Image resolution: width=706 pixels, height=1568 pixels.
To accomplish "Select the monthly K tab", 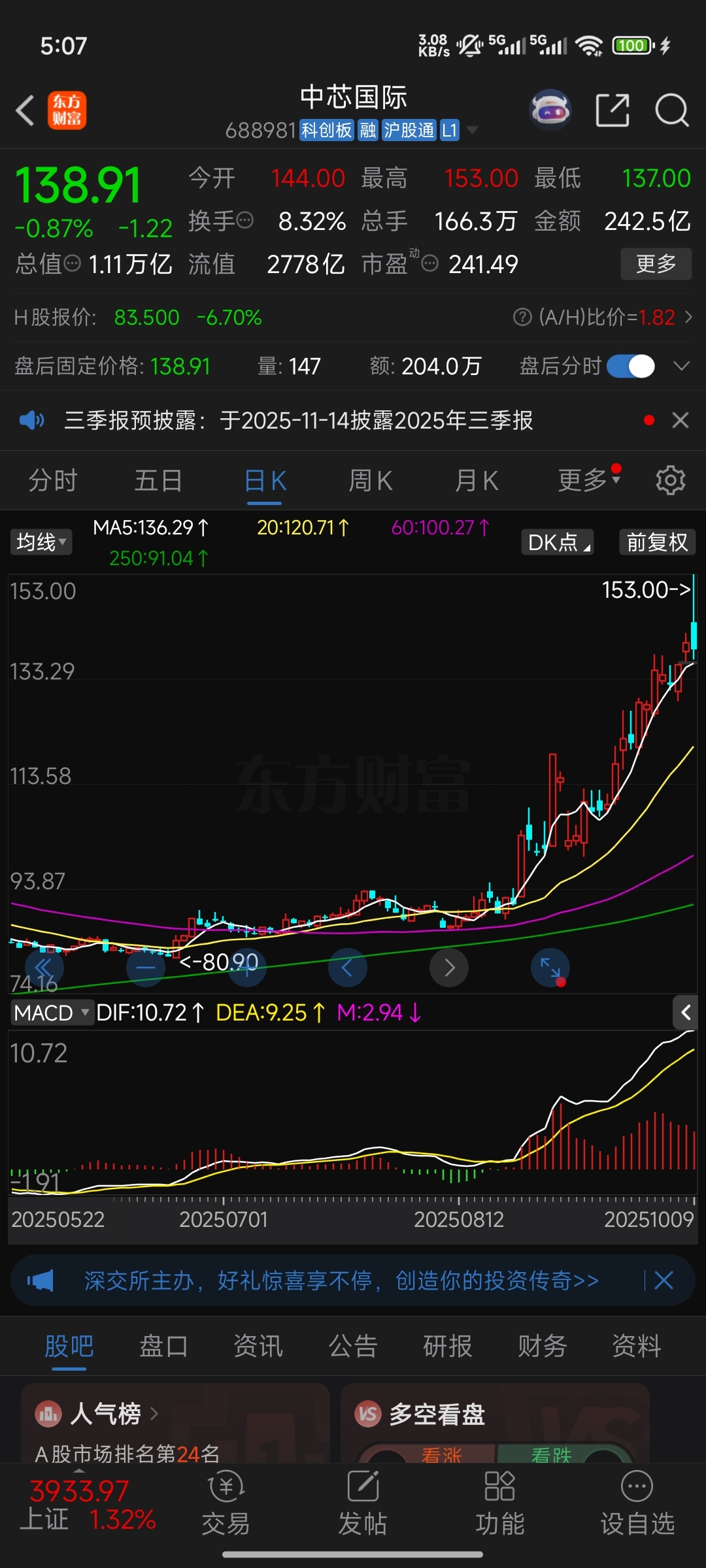I will 477,481.
